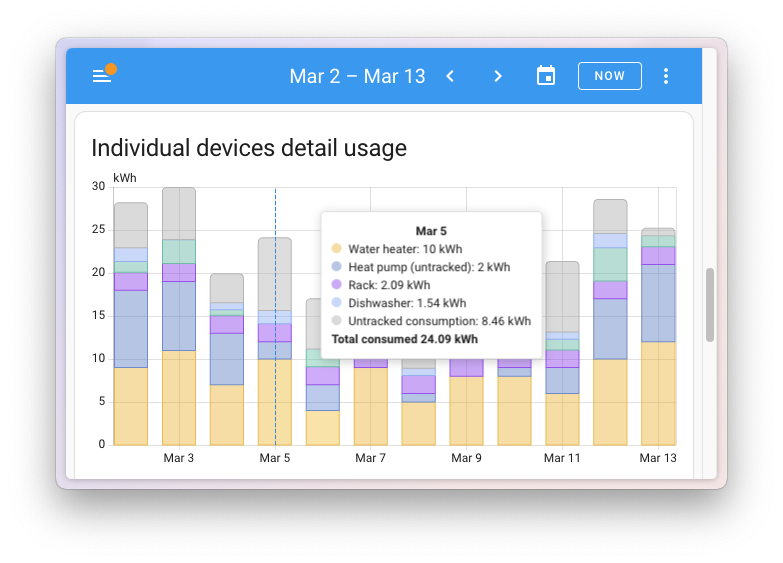Open the calendar date picker

click(x=546, y=76)
